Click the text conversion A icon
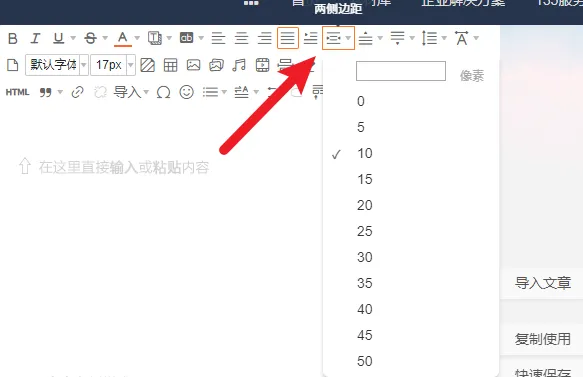 tap(242, 92)
